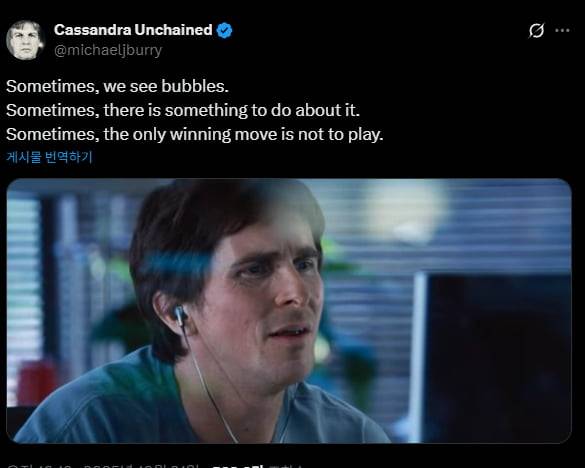This screenshot has width=585, height=468.
Task: Click the line "Sometimes, we see bubbles."
Action: 117,86
